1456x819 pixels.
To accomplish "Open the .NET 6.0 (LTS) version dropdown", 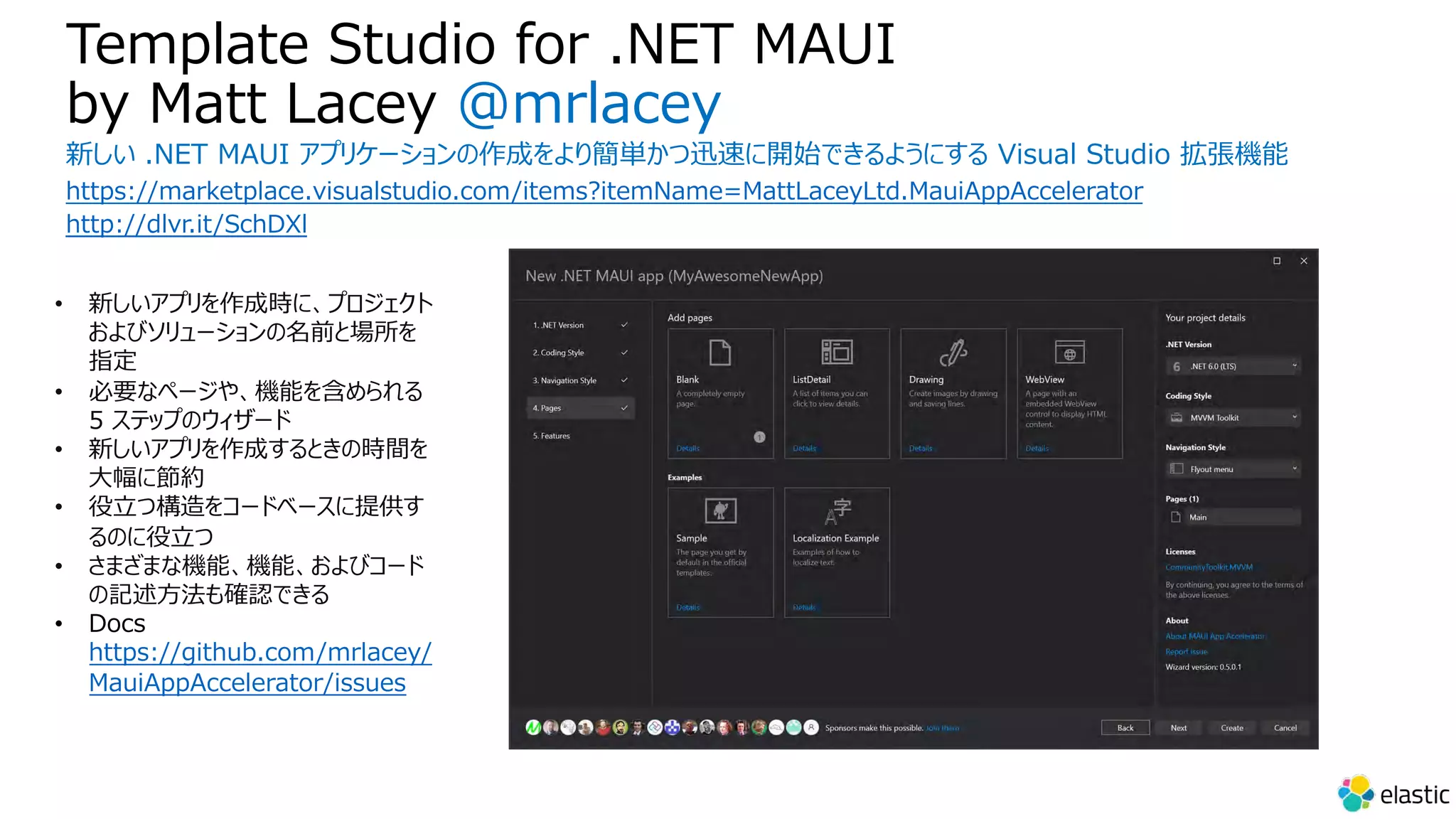I will pos(1233,366).
